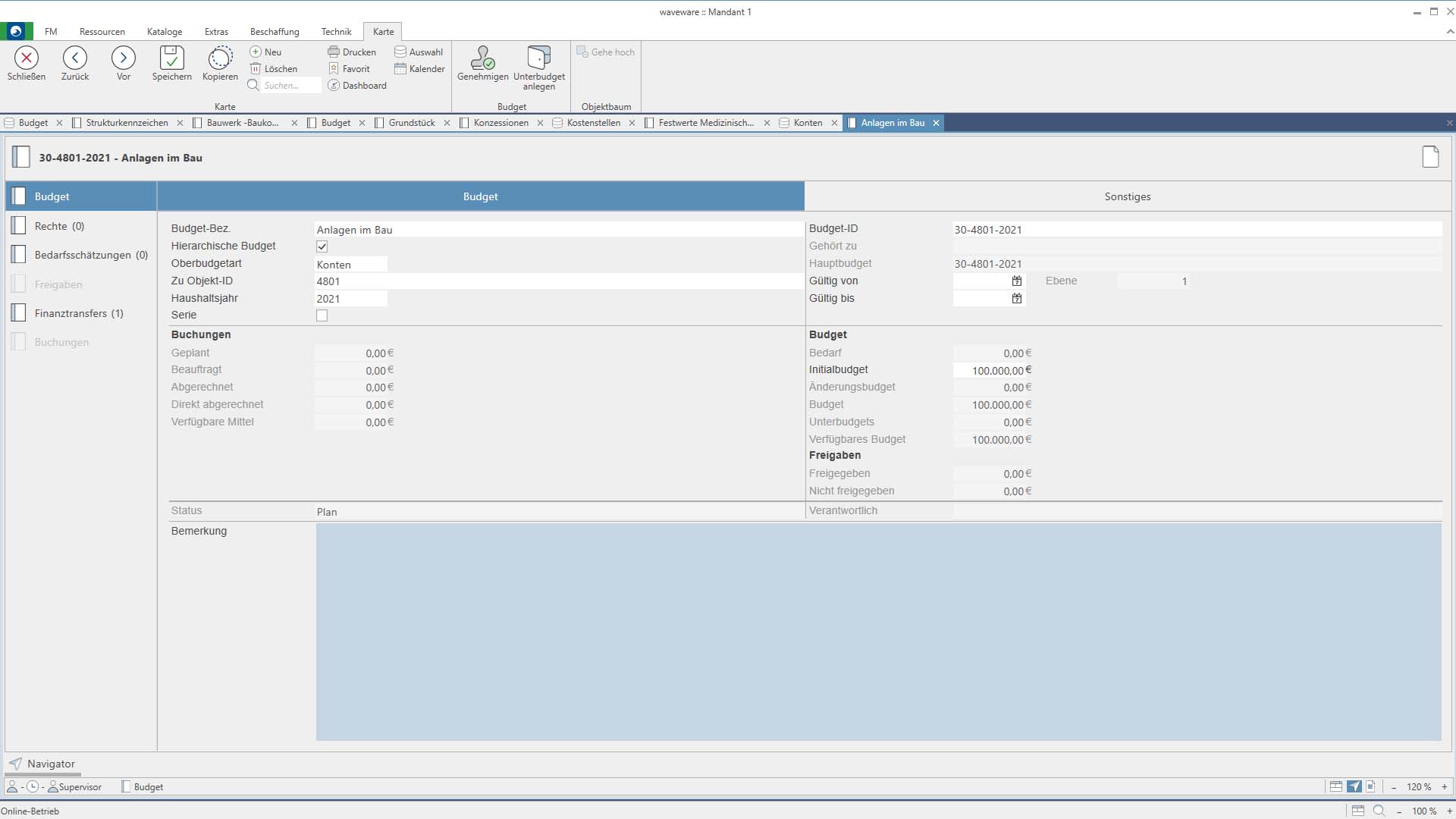Open the Dashboard from ribbon
The width and height of the screenshot is (1456, 819).
tap(357, 86)
